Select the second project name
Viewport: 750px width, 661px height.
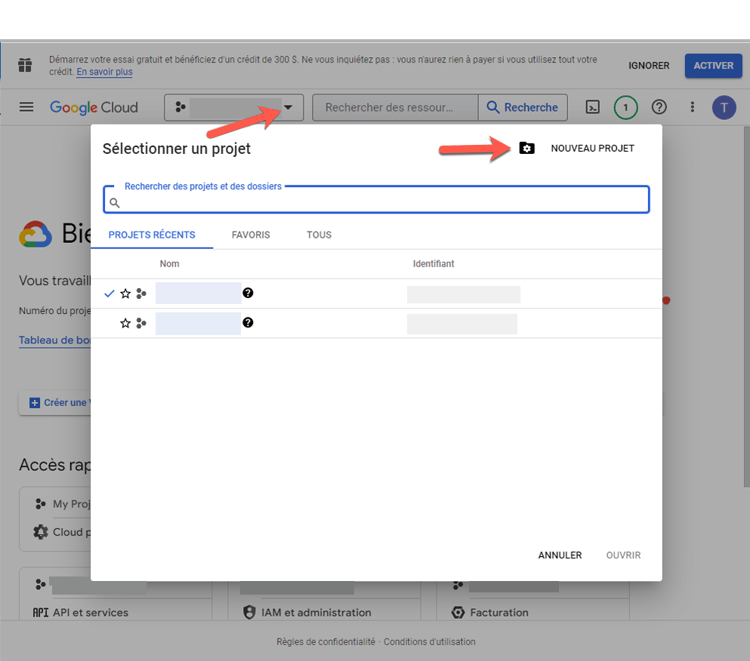click(x=198, y=323)
